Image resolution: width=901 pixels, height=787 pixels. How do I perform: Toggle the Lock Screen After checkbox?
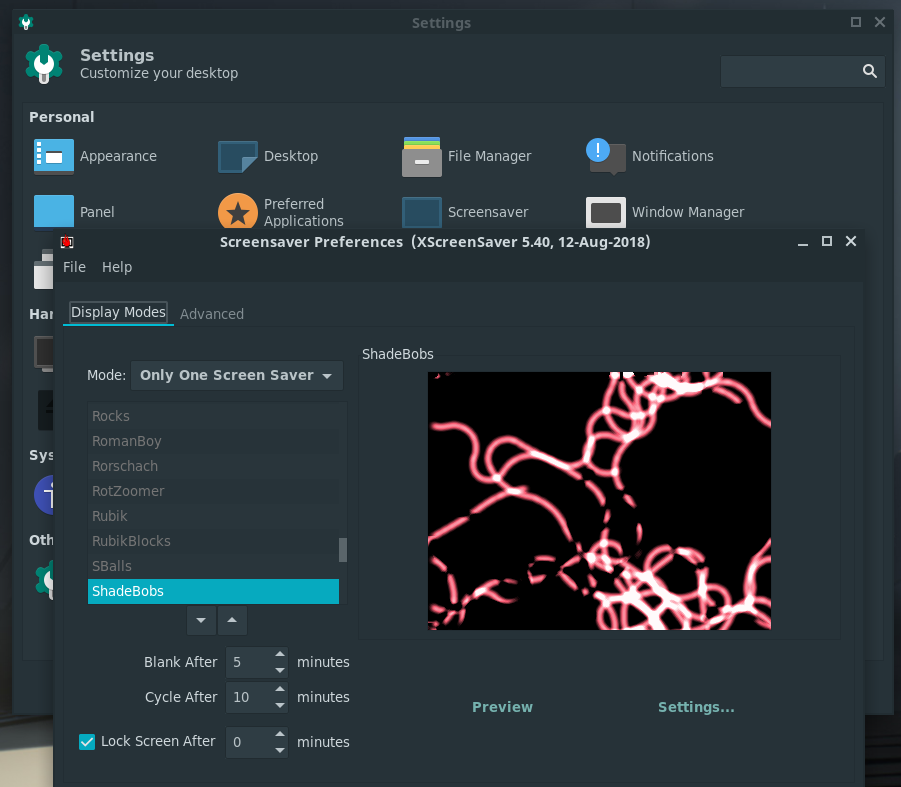click(87, 742)
